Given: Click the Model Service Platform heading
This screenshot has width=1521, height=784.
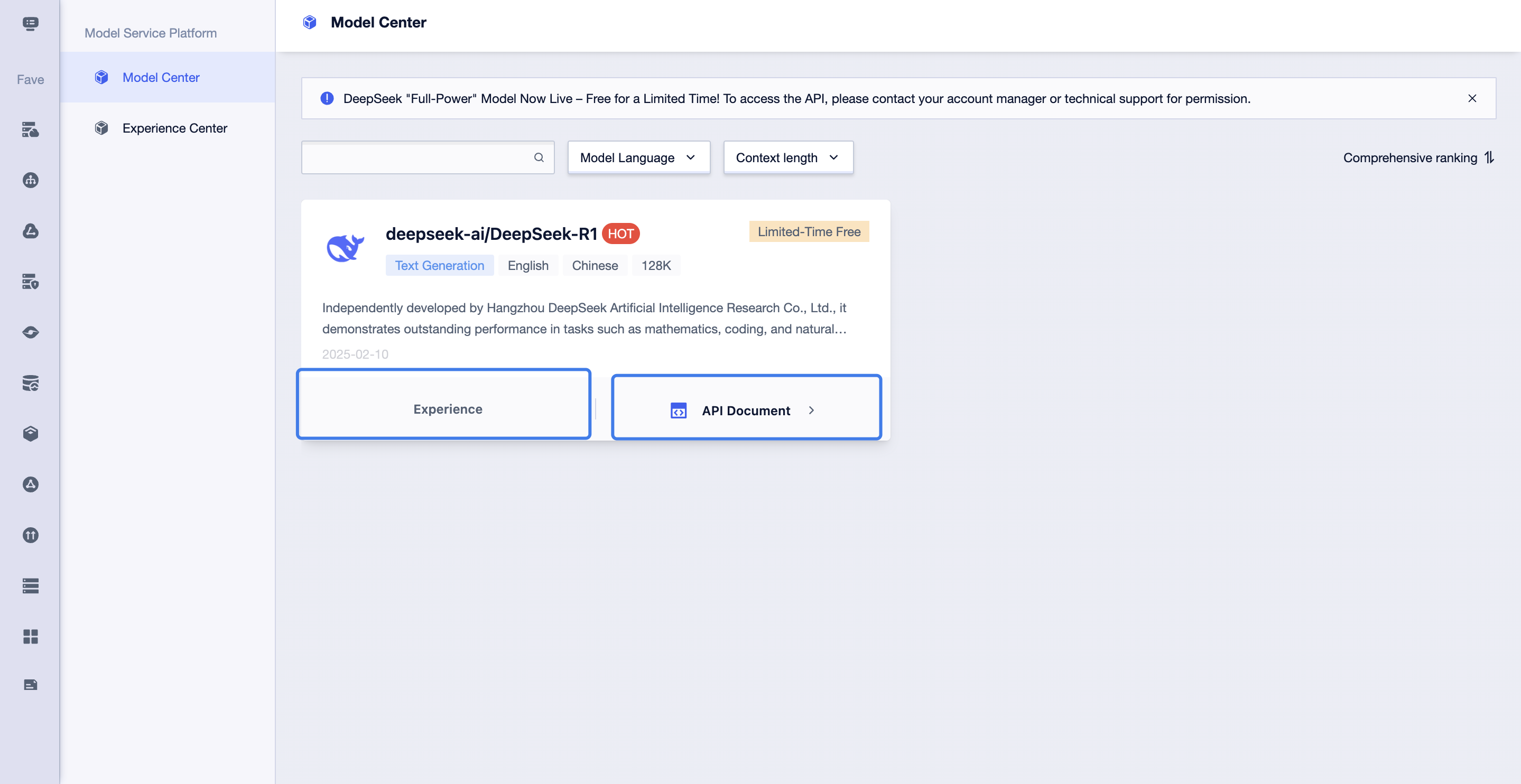Looking at the screenshot, I should point(151,33).
